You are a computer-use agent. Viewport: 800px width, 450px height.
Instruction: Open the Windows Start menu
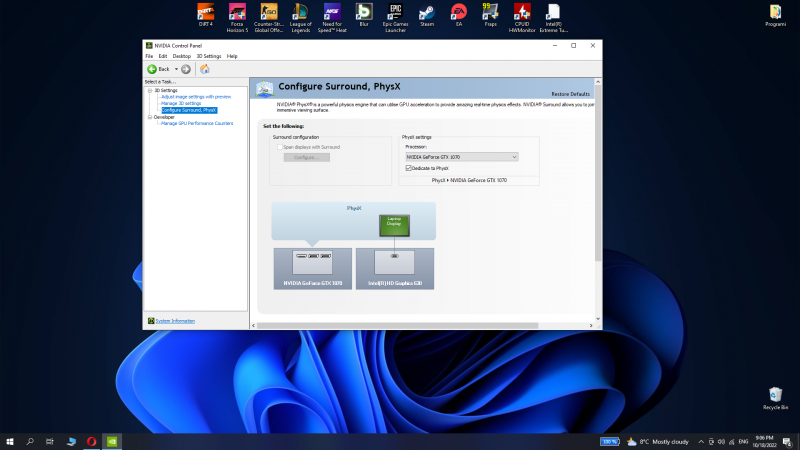[10, 442]
